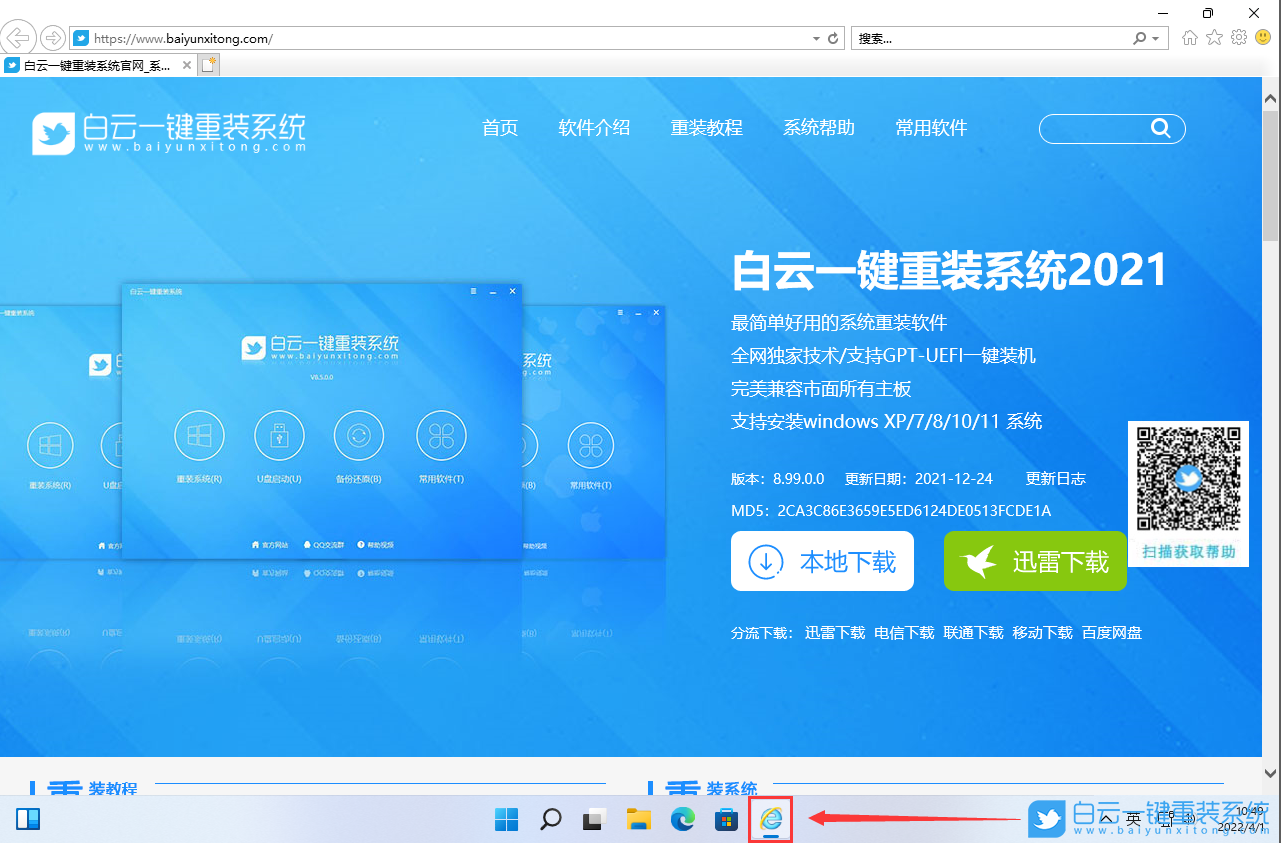Open Internet Explorer settings gear
This screenshot has width=1281, height=843.
coord(1238,37)
